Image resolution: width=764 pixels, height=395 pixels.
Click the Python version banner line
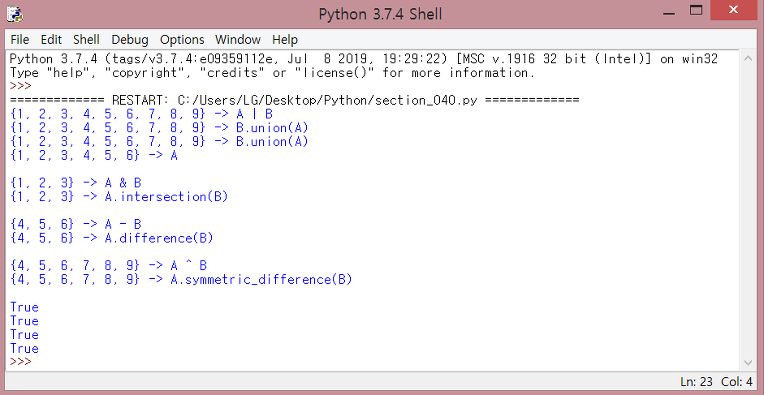363,59
